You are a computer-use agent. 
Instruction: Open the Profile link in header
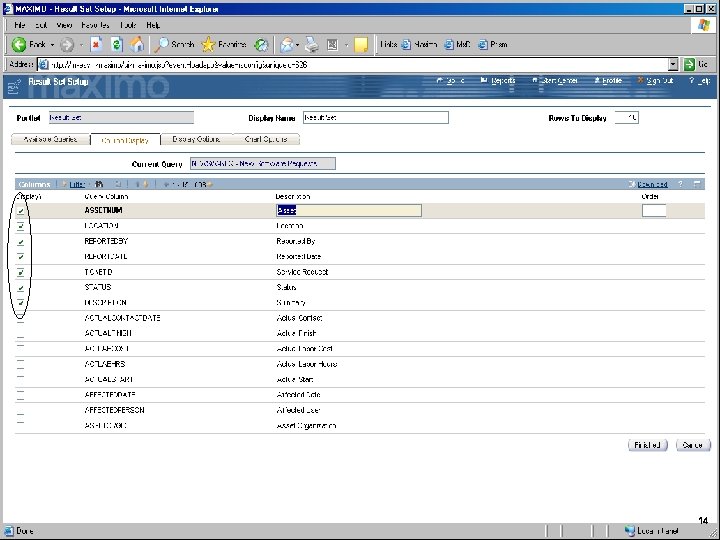click(x=612, y=81)
